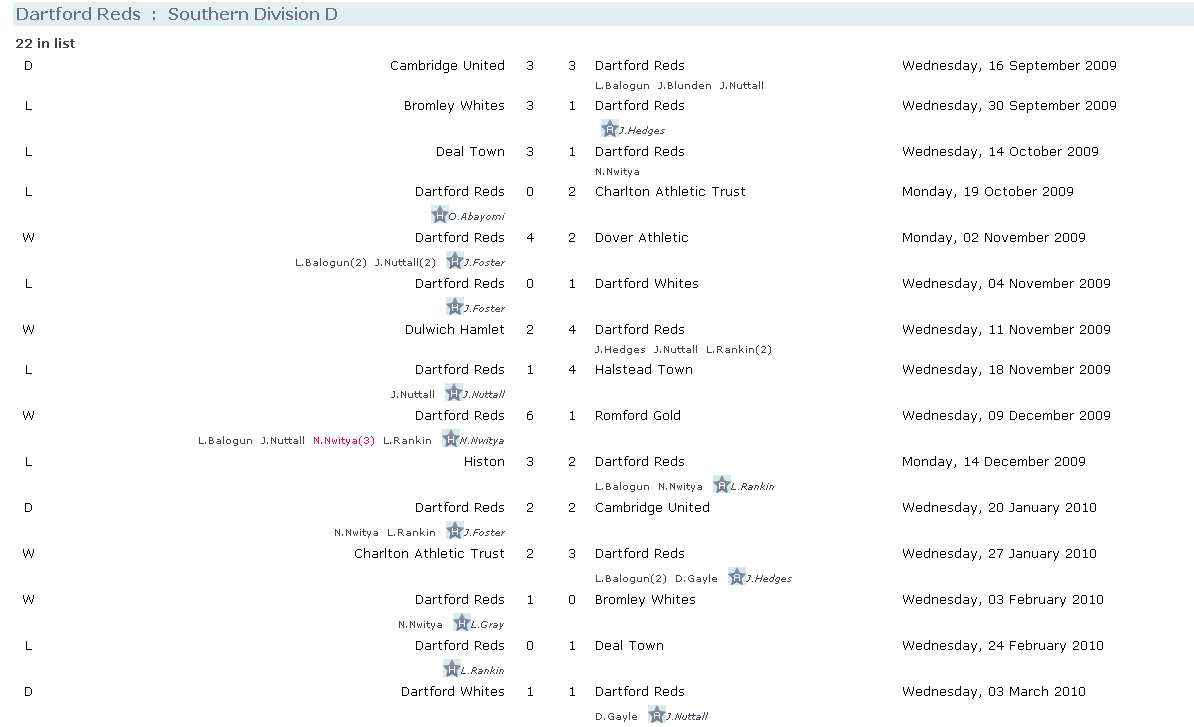This screenshot has width=1194, height=727.
Task: Click Dartford Whites in the 04 November match
Action: click(x=646, y=284)
